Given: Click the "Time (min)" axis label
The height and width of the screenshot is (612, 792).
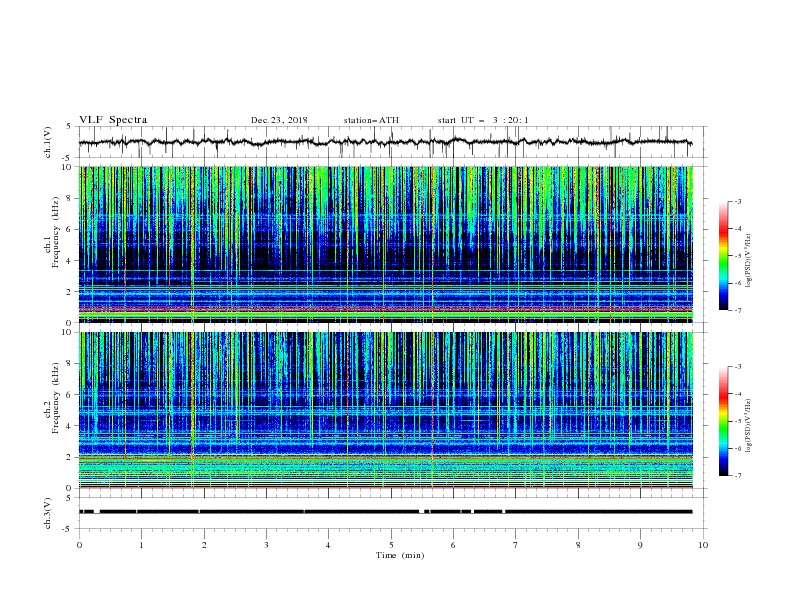Looking at the screenshot, I should (400, 555).
